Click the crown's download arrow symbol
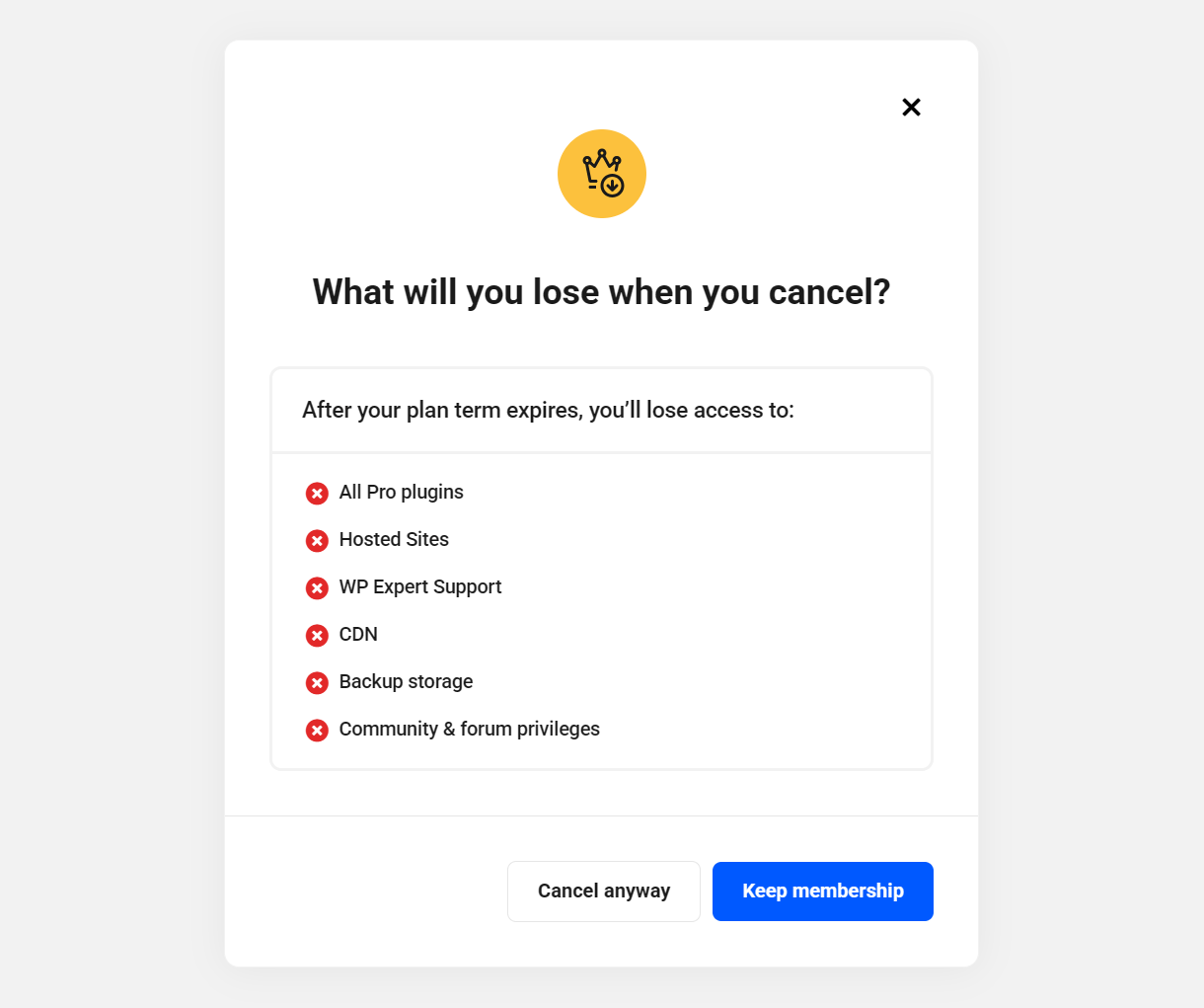The width and height of the screenshot is (1204, 1008). pyautogui.click(x=611, y=184)
